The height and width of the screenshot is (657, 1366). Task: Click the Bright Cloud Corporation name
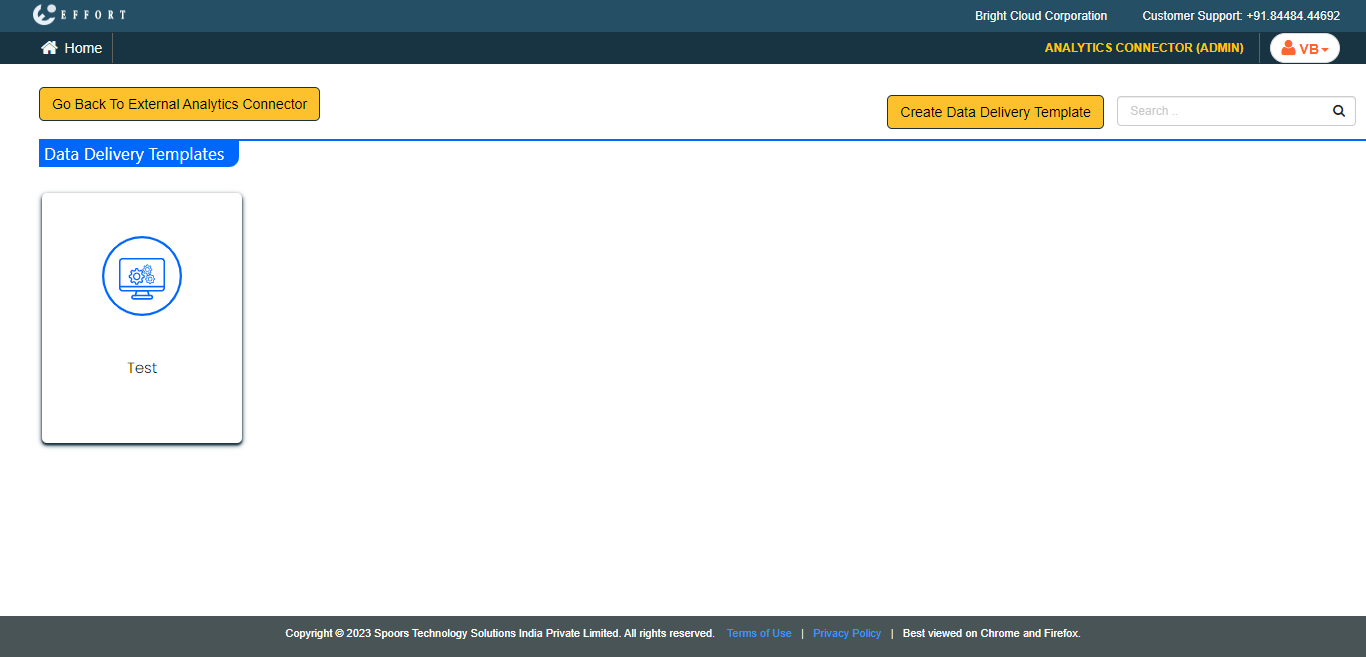coord(1041,16)
